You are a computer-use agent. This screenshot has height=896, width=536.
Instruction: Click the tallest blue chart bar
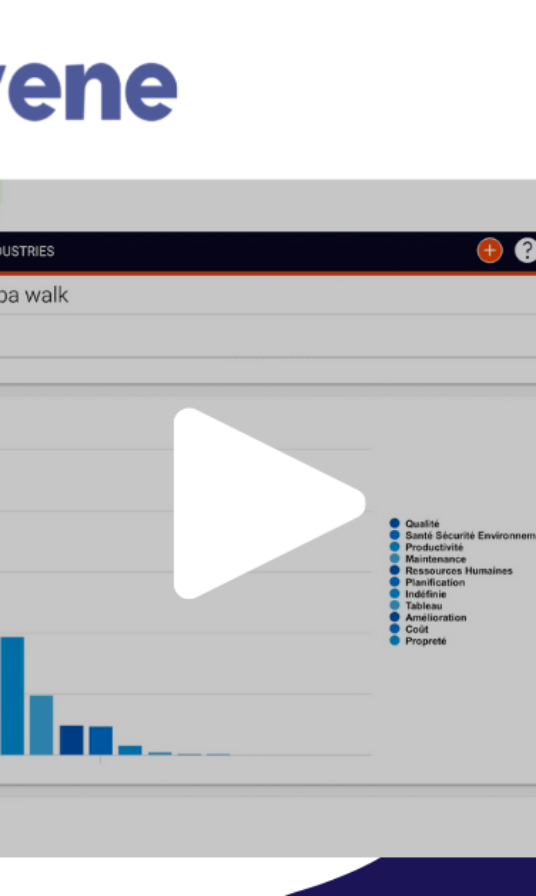point(12,695)
